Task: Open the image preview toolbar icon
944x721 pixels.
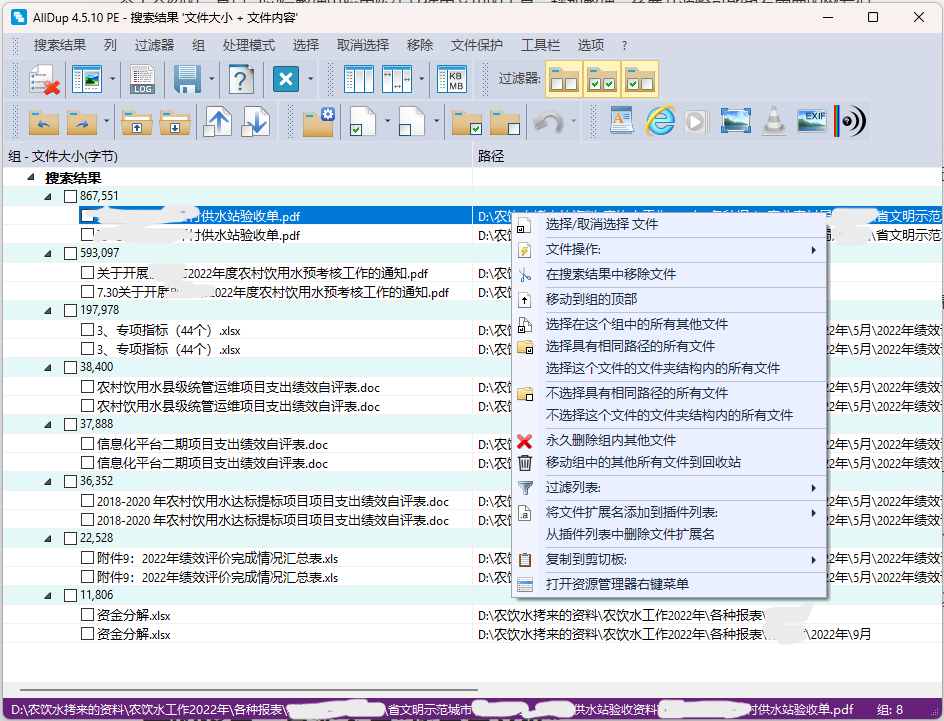Action: click(87, 79)
